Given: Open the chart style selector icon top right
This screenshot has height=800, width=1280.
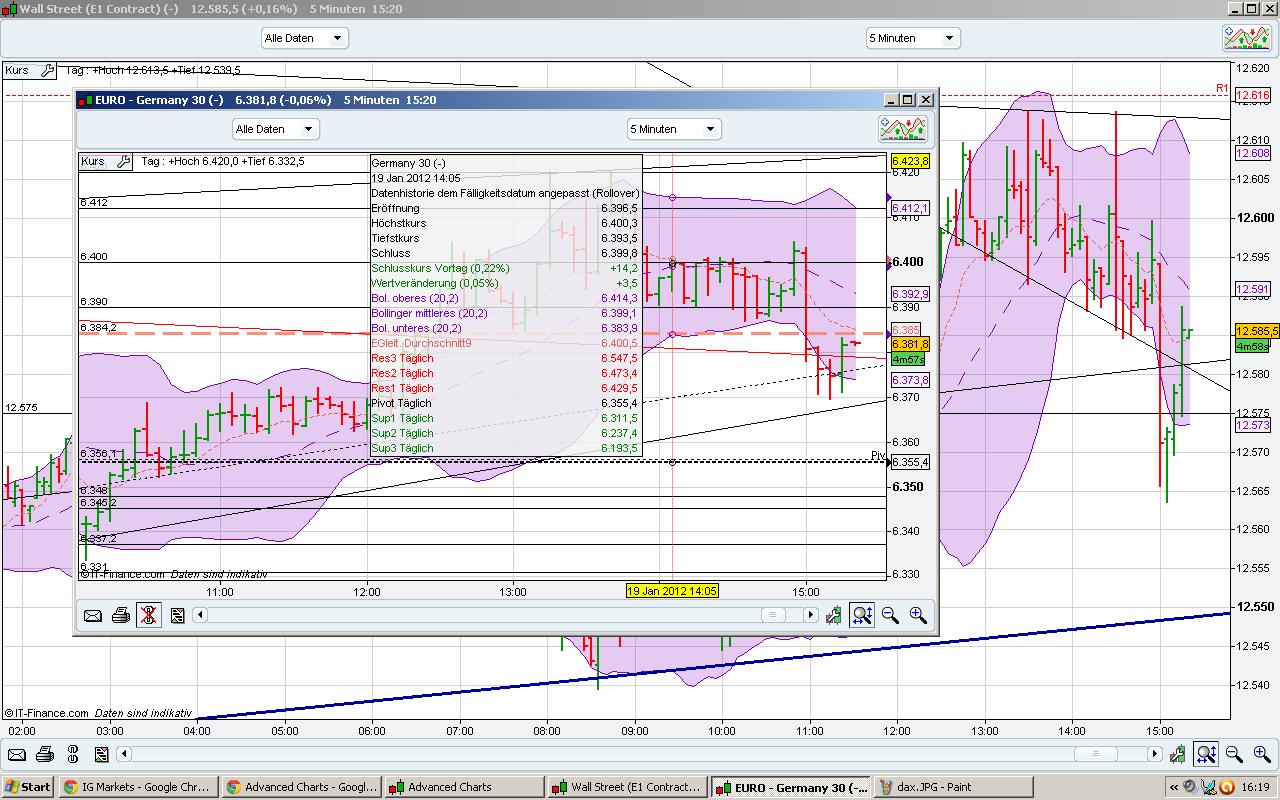Looking at the screenshot, I should click(x=901, y=128).
